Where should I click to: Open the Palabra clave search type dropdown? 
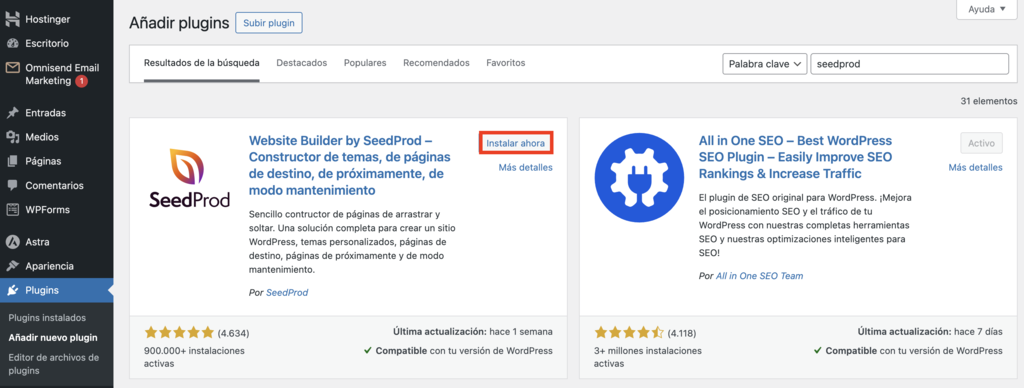[765, 64]
